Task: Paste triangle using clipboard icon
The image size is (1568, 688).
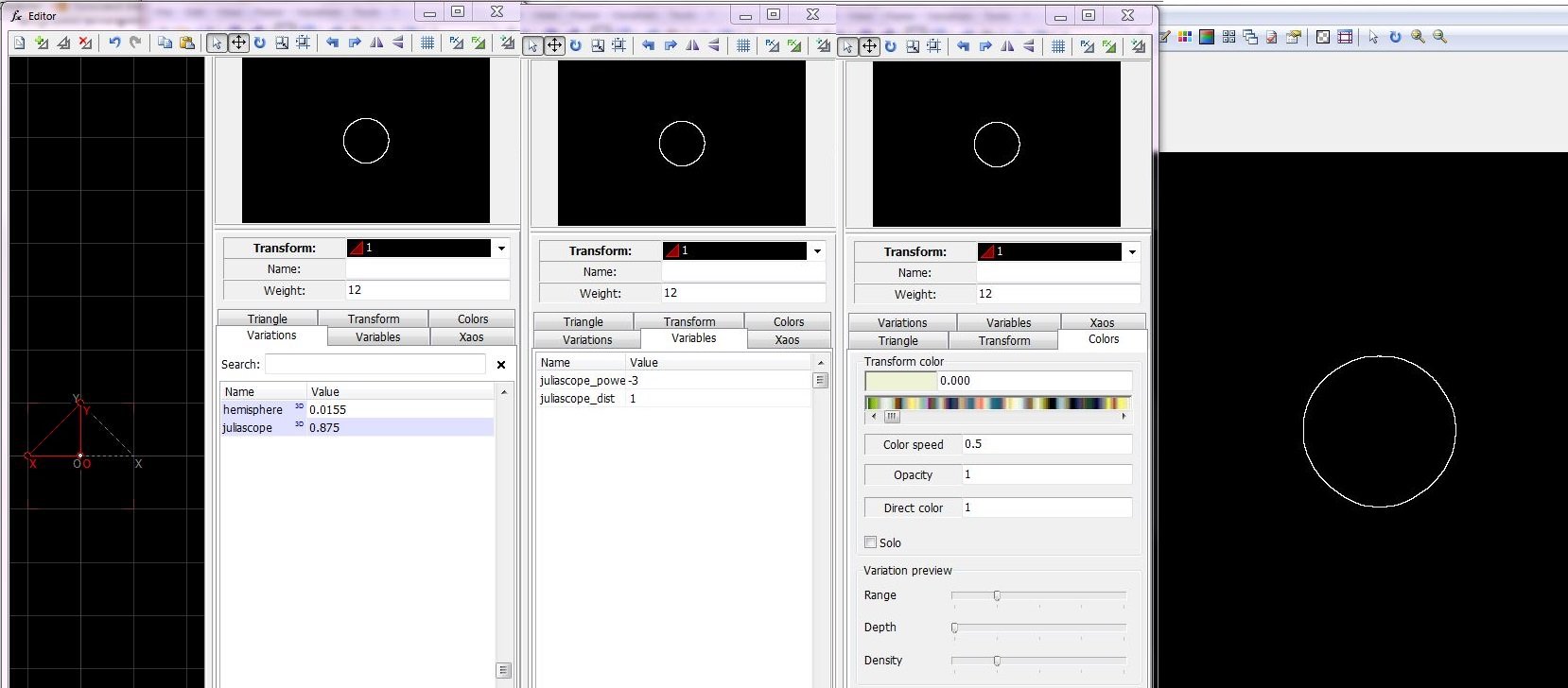Action: 187,43
